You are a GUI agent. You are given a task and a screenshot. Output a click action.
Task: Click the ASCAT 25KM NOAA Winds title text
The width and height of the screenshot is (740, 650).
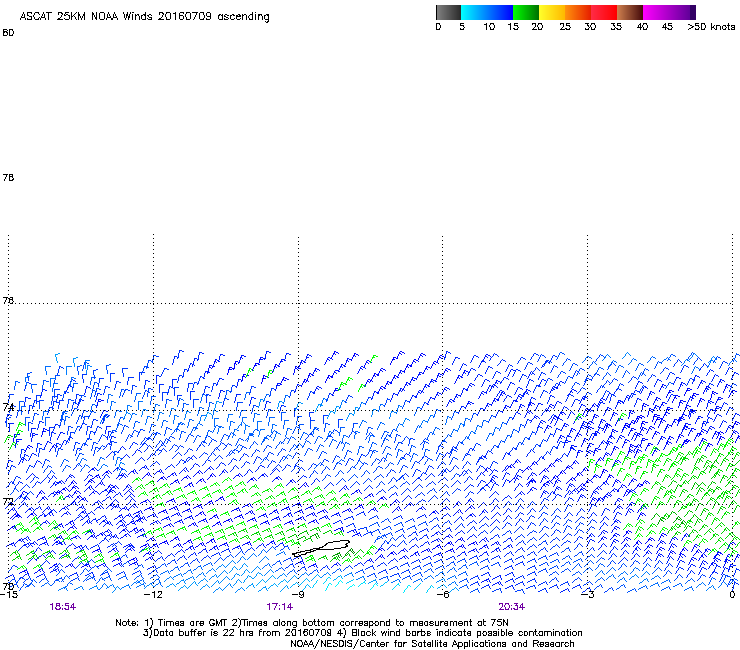(x=144, y=16)
